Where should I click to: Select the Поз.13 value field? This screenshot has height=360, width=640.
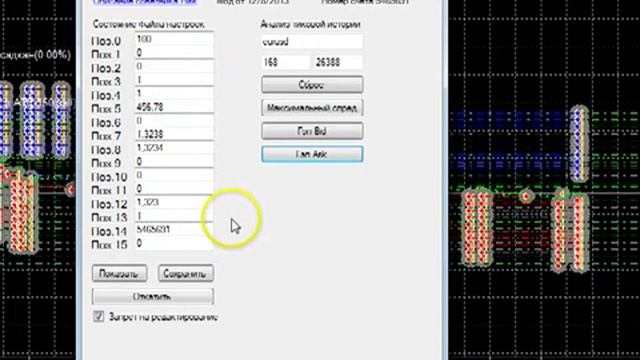coord(174,216)
